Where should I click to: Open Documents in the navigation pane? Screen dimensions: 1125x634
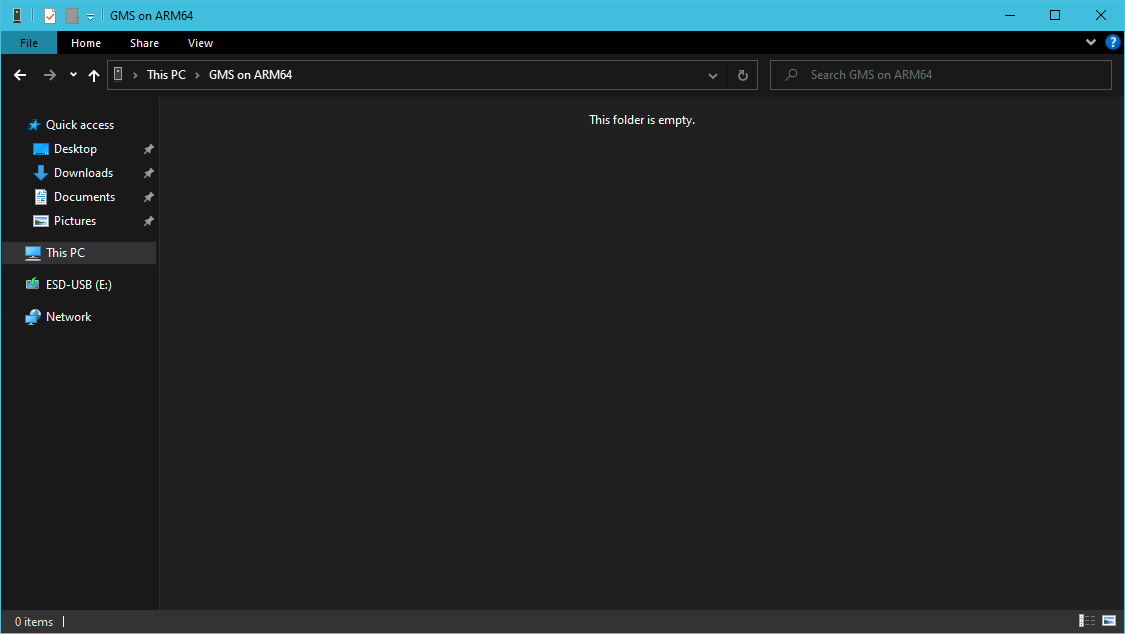pos(84,197)
